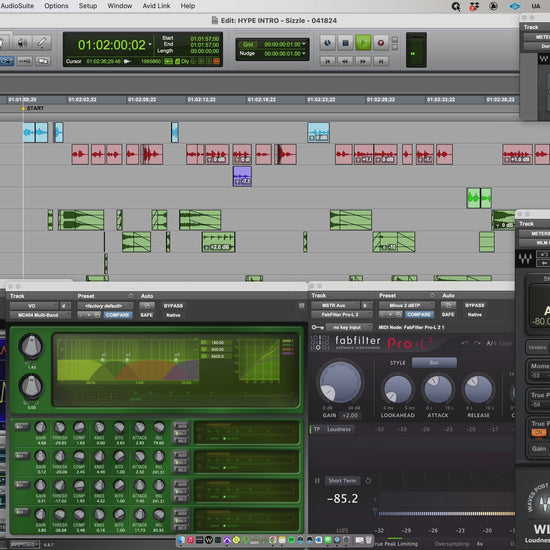550x550 pixels.
Task: Click COMPARE in the FabFilter plugin window
Action: click(x=420, y=315)
